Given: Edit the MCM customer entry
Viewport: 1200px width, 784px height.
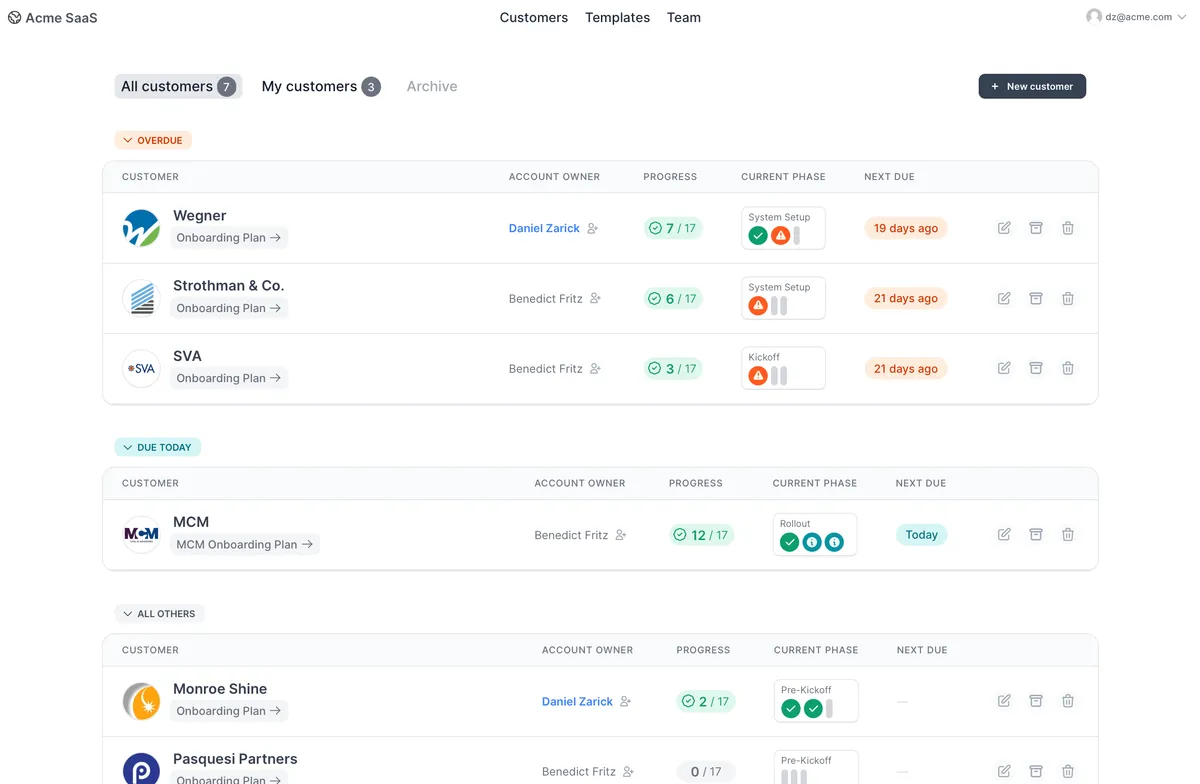Looking at the screenshot, I should (1004, 535).
